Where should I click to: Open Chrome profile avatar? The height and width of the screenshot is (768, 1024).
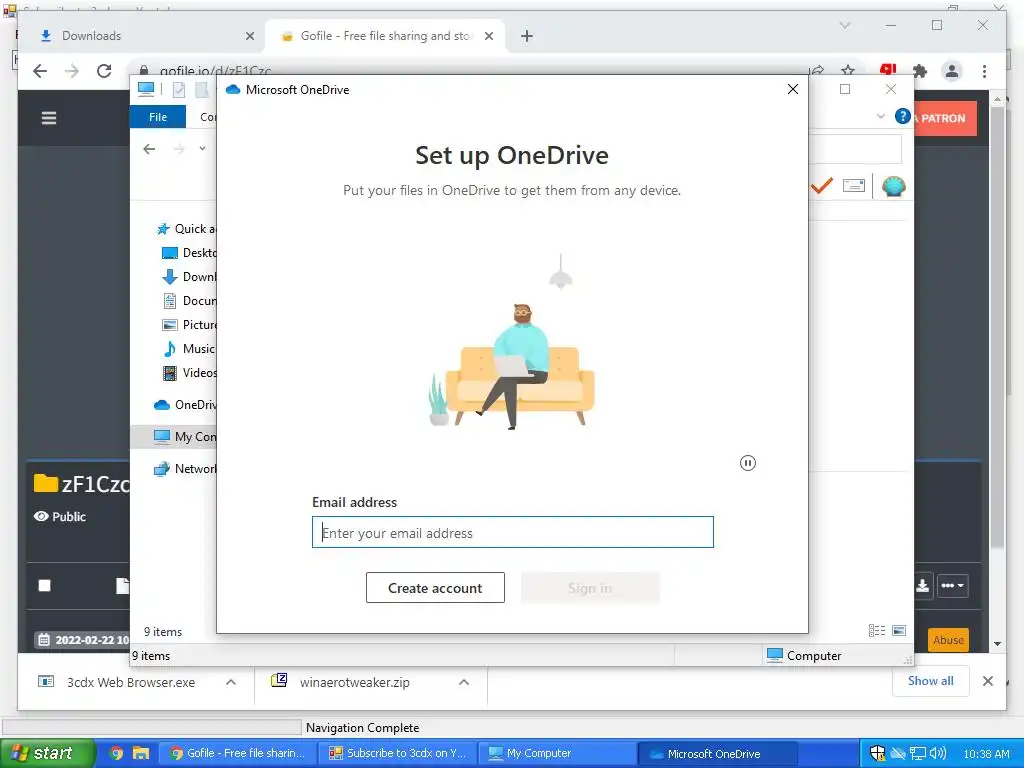pyautogui.click(x=952, y=71)
